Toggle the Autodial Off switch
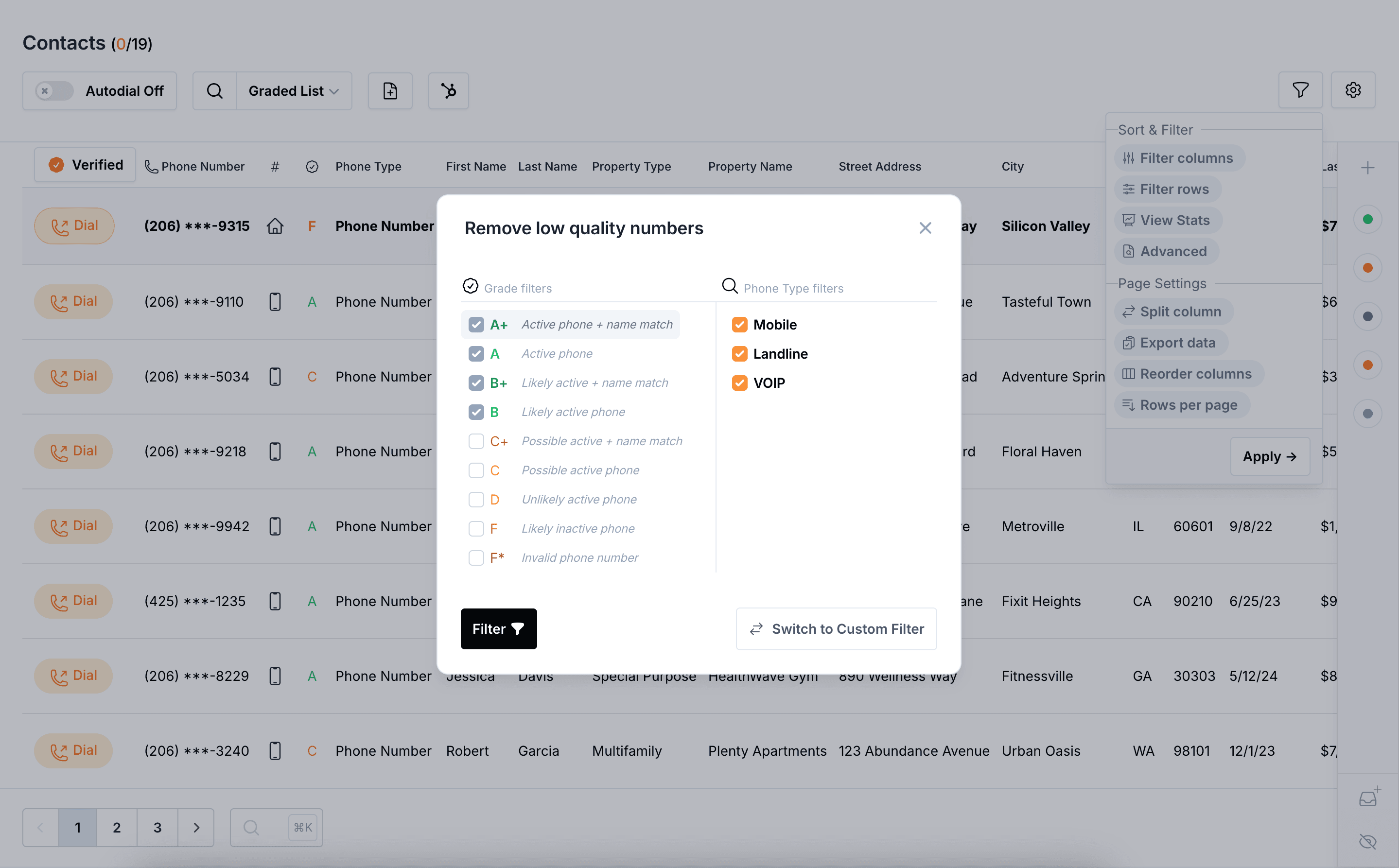 (x=54, y=91)
